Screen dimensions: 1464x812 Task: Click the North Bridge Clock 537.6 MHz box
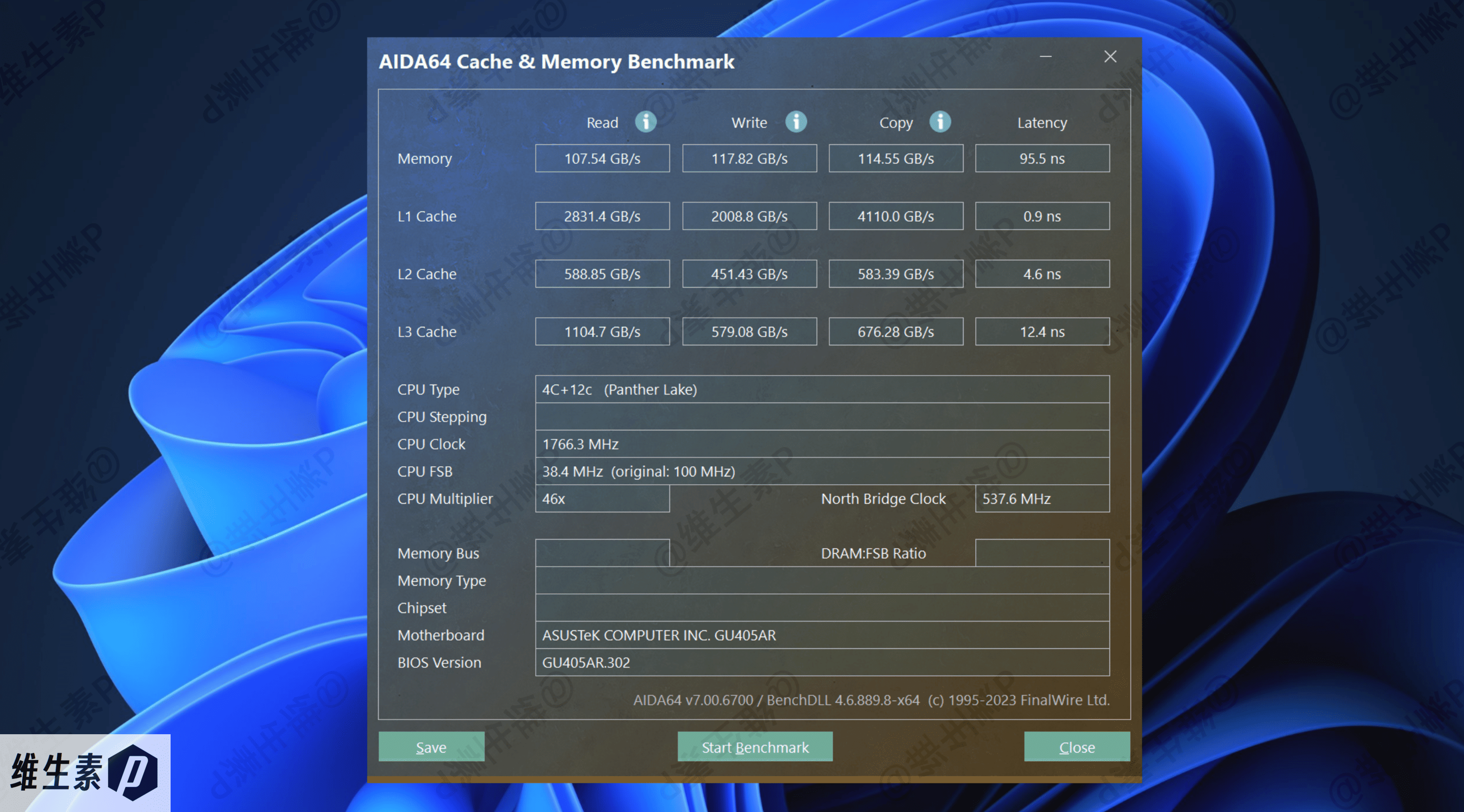[1042, 498]
